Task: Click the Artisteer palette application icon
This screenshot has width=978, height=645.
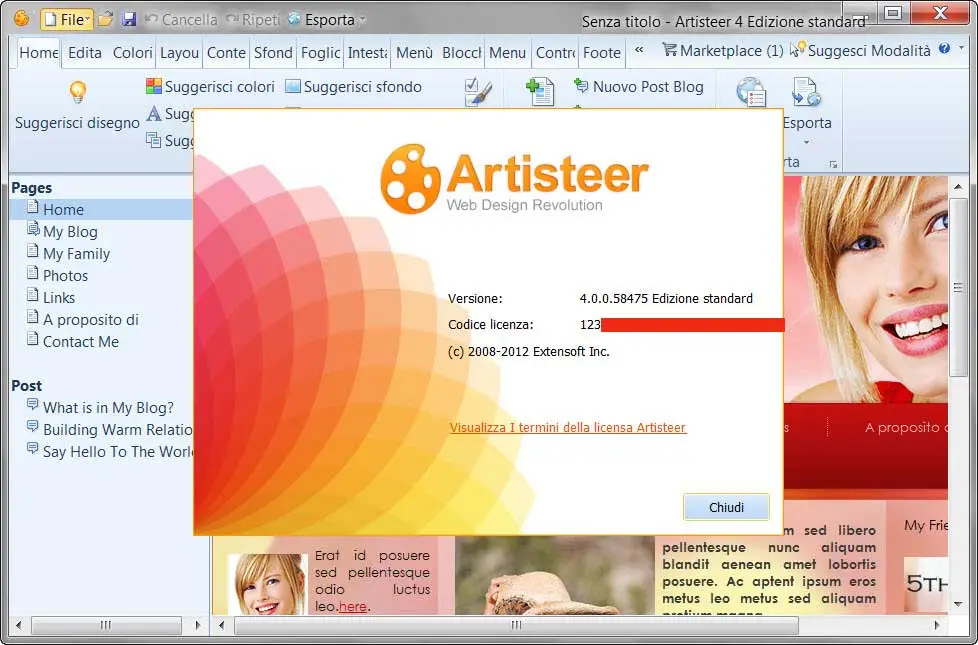Action: coord(21,19)
